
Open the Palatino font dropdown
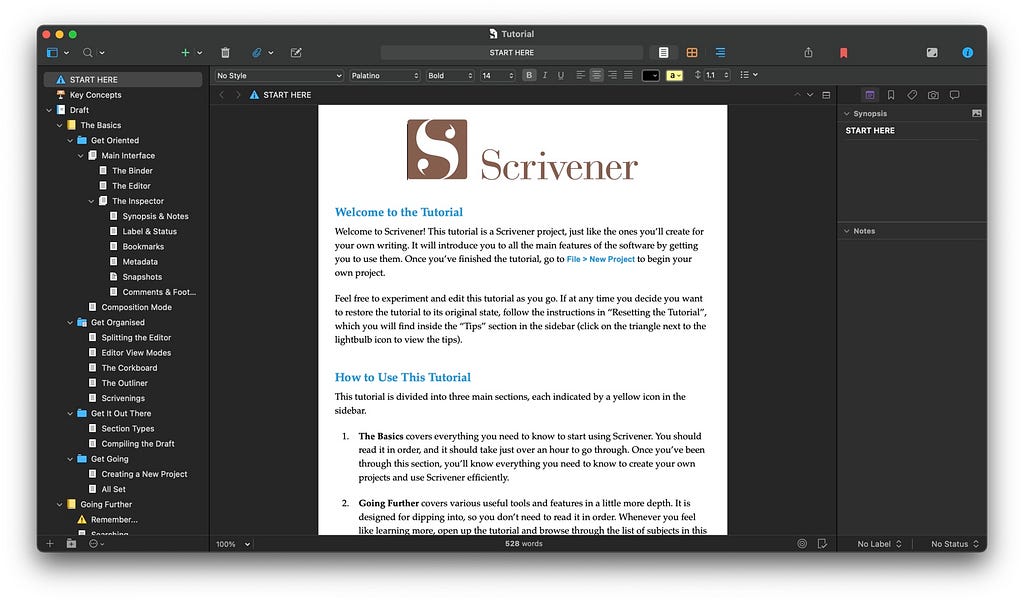pyautogui.click(x=385, y=76)
